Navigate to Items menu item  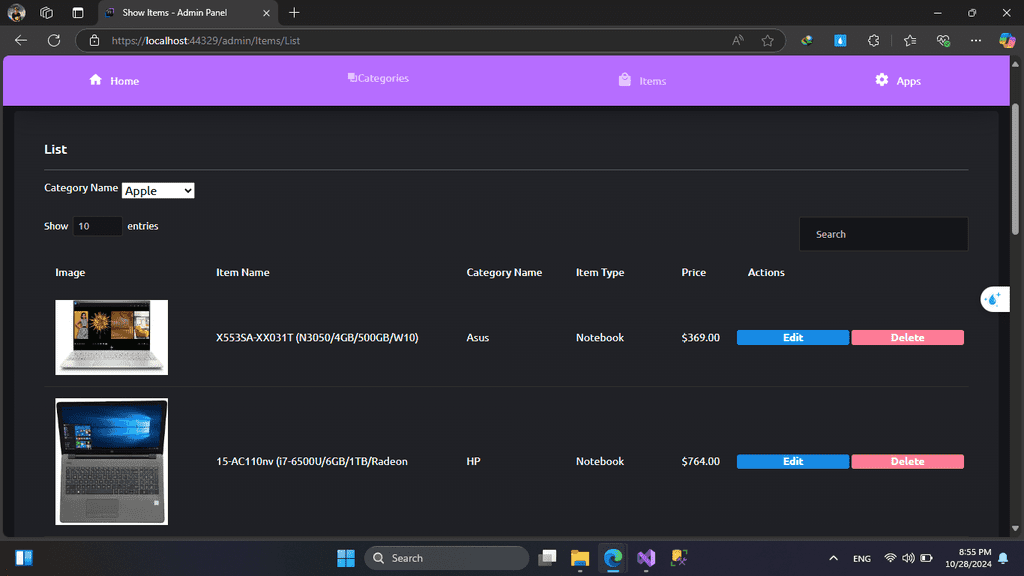click(x=643, y=80)
